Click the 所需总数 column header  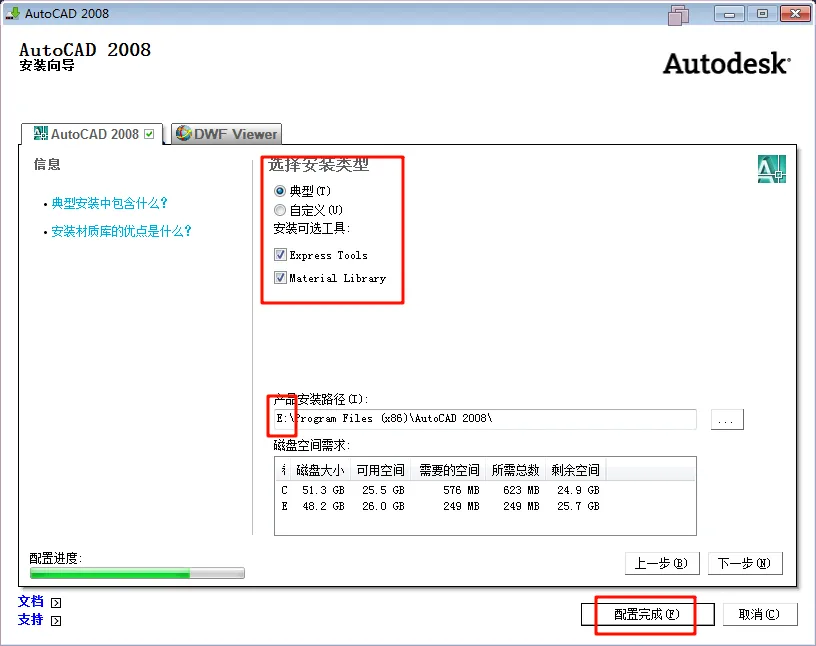coord(515,471)
